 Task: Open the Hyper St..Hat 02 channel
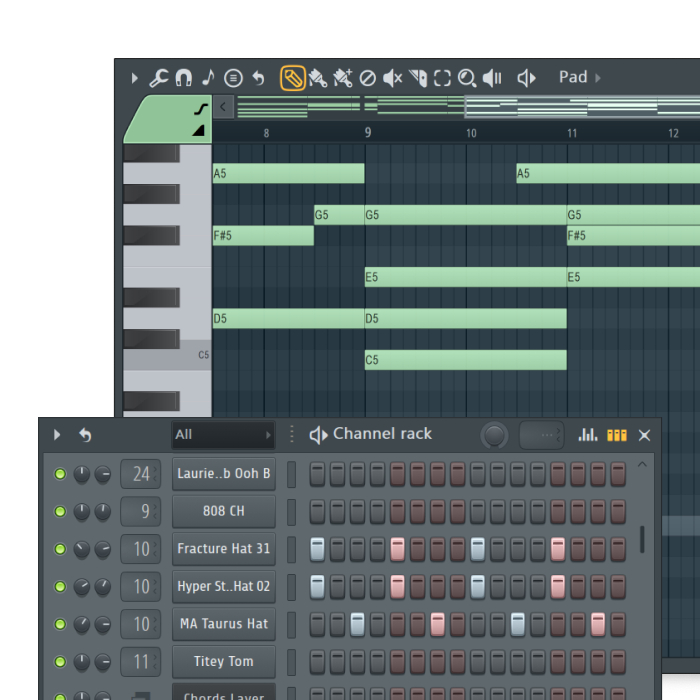224,586
